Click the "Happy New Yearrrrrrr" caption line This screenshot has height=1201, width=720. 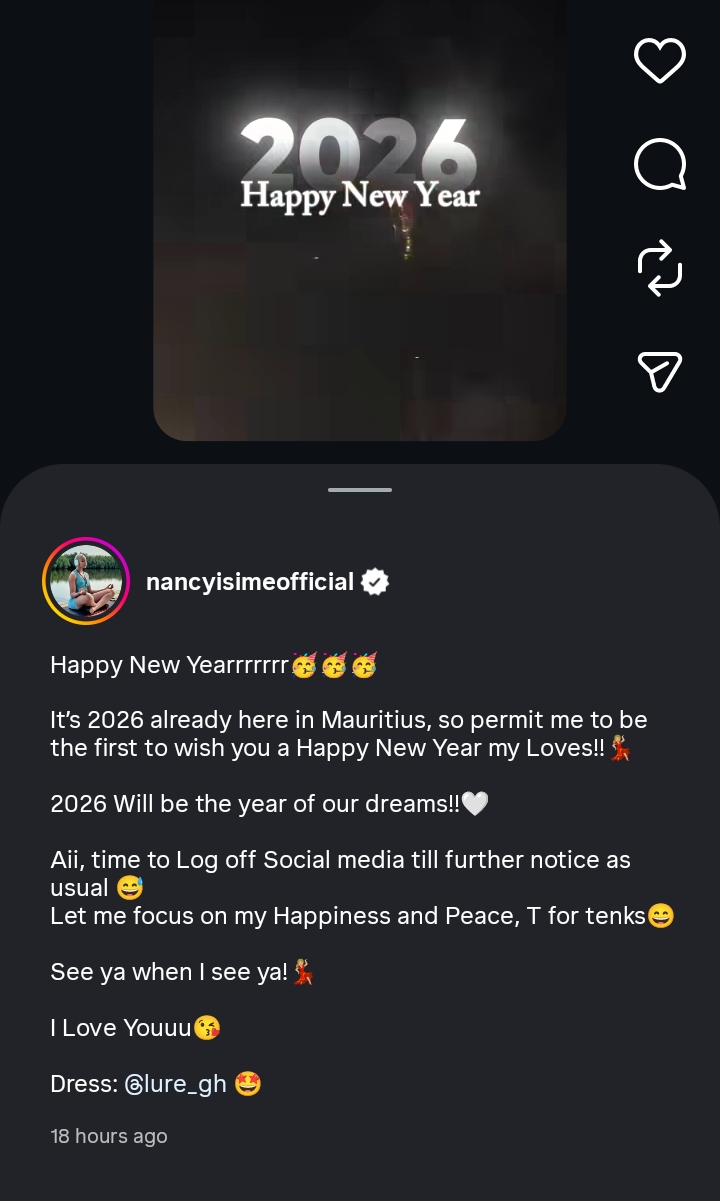tap(170, 665)
